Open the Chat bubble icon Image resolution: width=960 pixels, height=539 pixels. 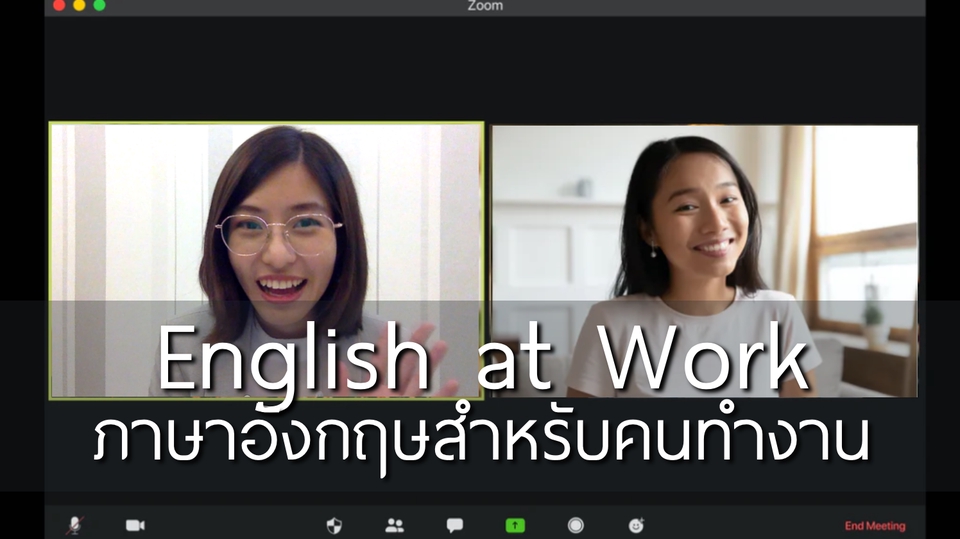click(x=454, y=526)
